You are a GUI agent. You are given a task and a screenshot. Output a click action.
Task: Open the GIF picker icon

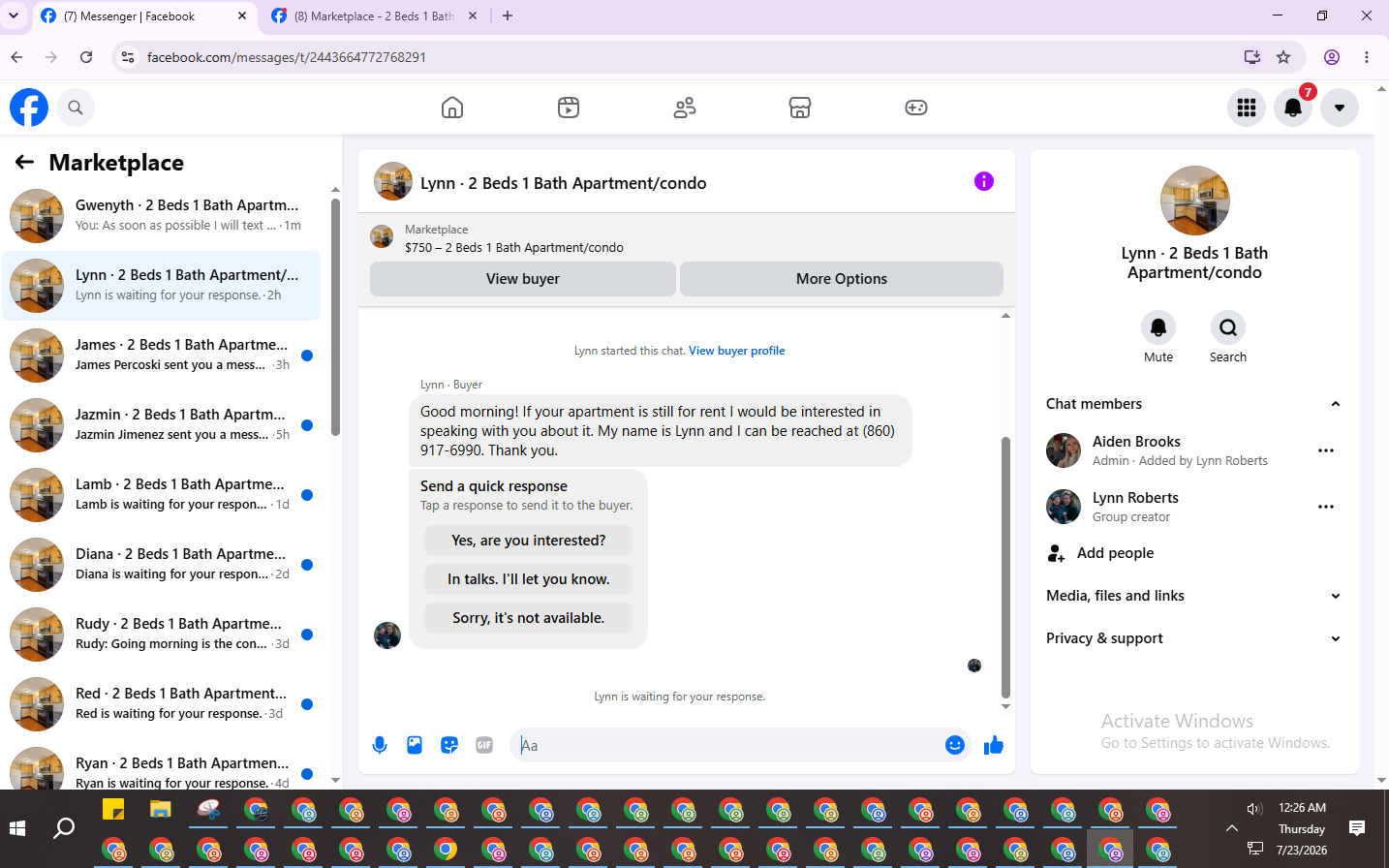coord(484,745)
